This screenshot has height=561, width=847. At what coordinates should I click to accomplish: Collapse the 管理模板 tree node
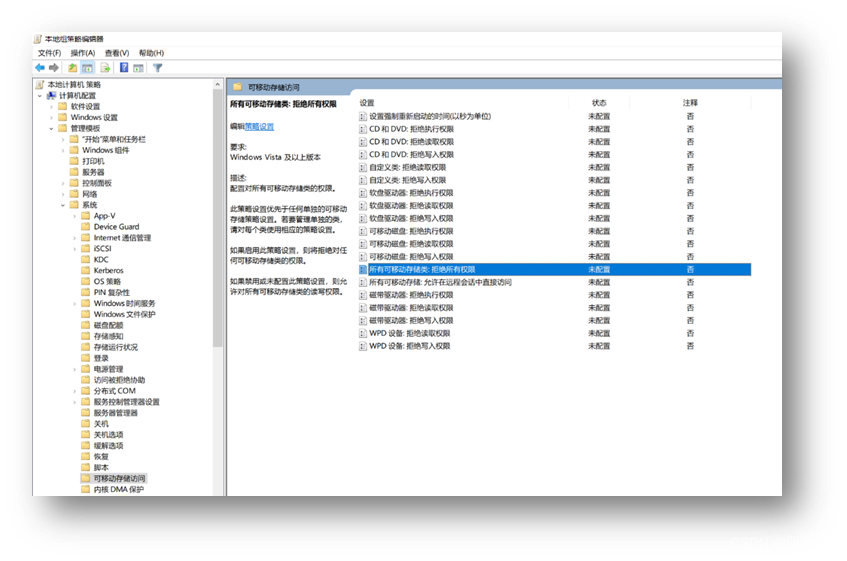click(x=51, y=129)
